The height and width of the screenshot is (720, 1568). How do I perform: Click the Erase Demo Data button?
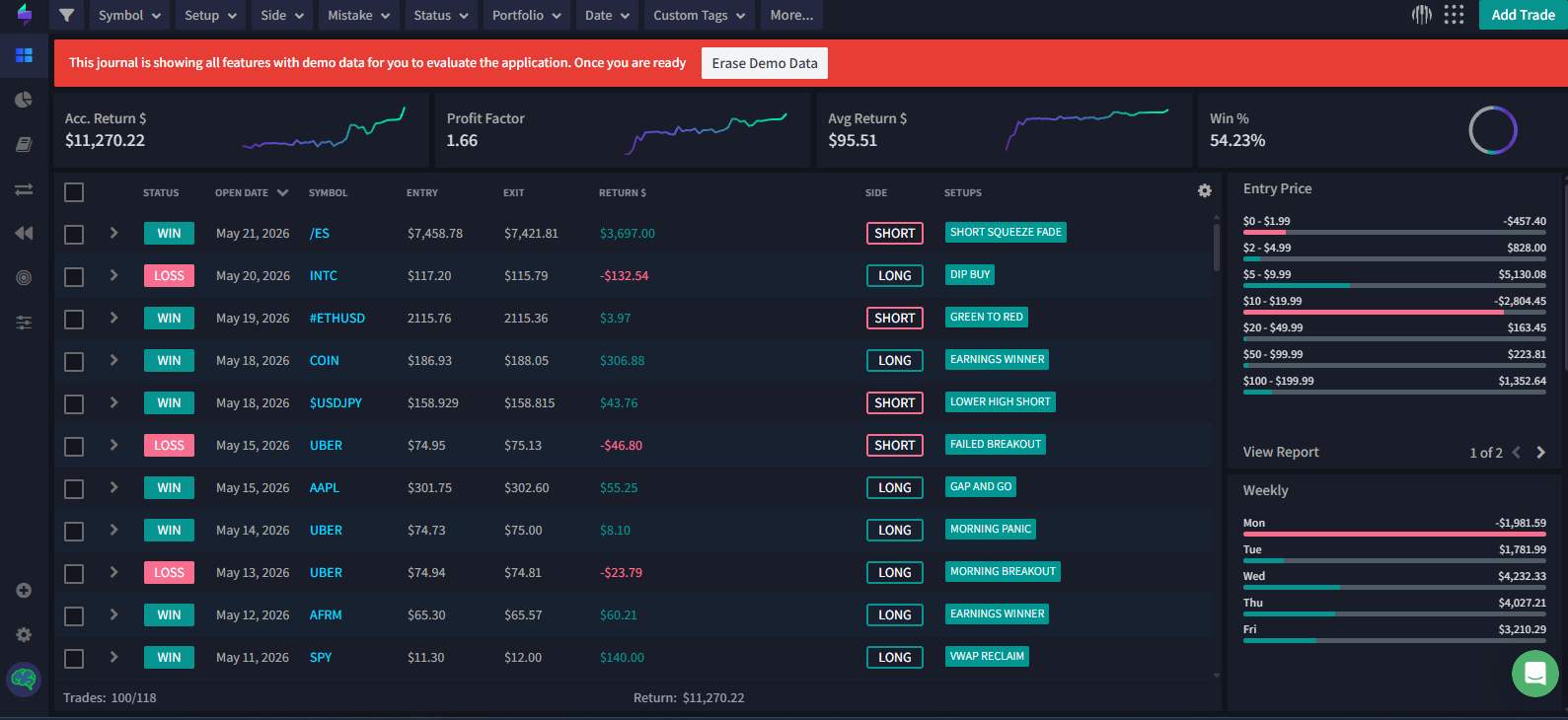(x=765, y=63)
